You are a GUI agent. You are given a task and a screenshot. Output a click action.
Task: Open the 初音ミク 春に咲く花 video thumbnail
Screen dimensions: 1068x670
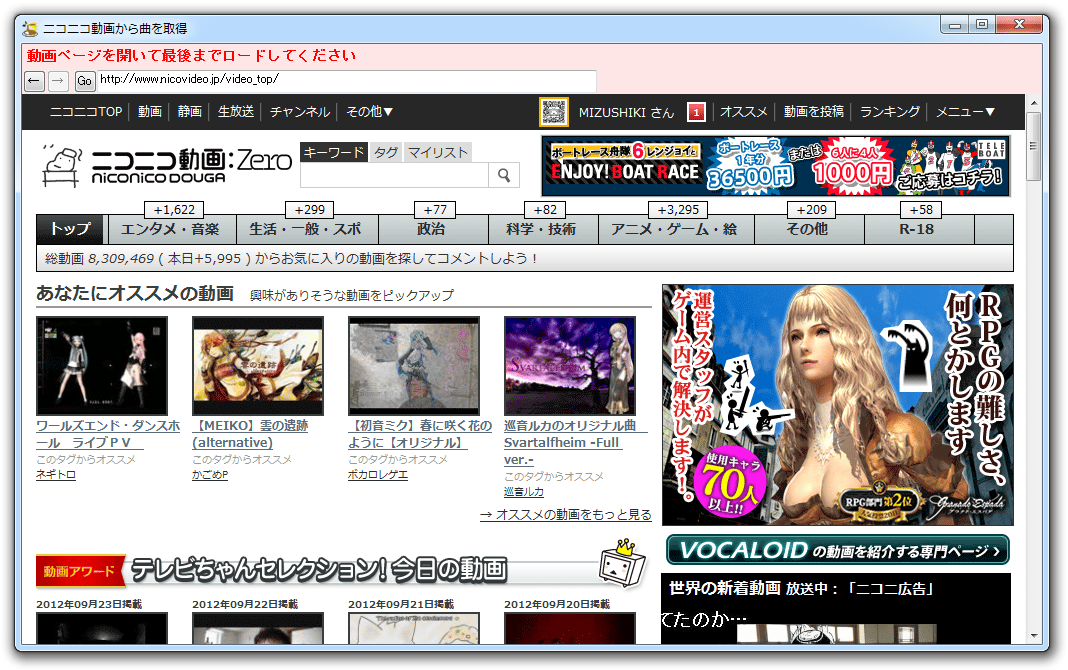pos(414,366)
